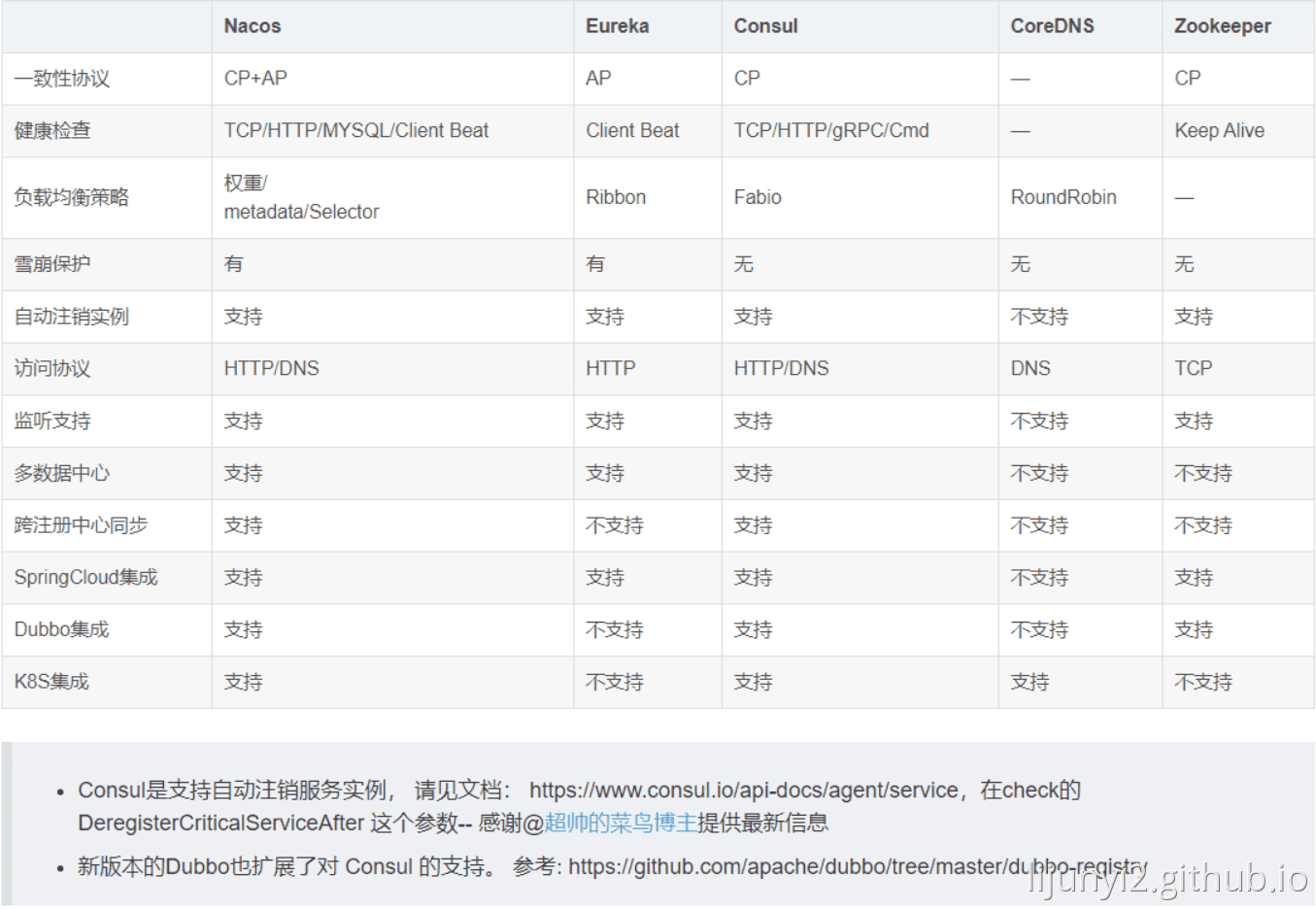Click the 一致性协议 row label
Screen dimensions: 1316x909
[61, 79]
